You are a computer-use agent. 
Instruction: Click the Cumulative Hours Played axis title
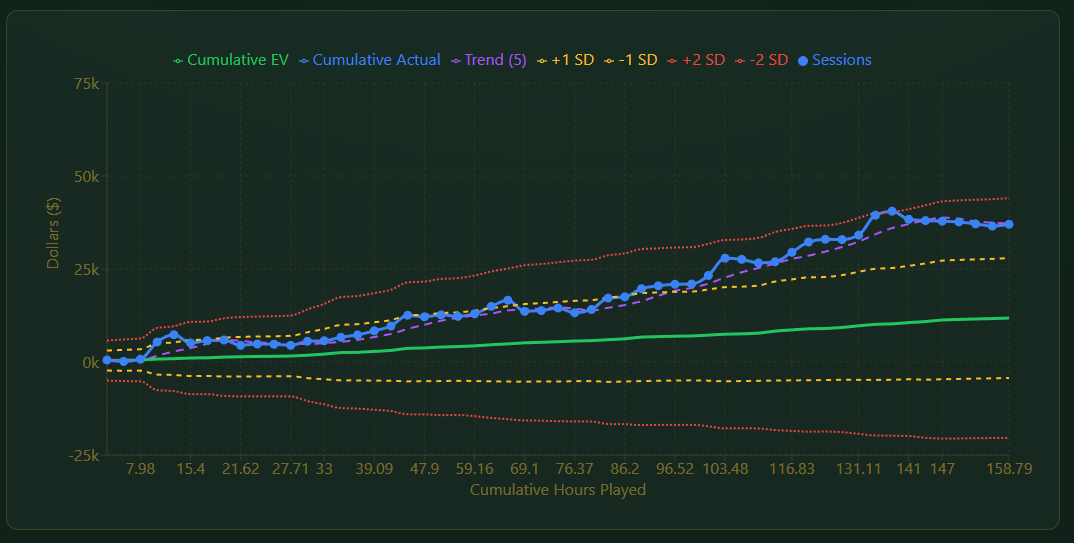pyautogui.click(x=557, y=490)
